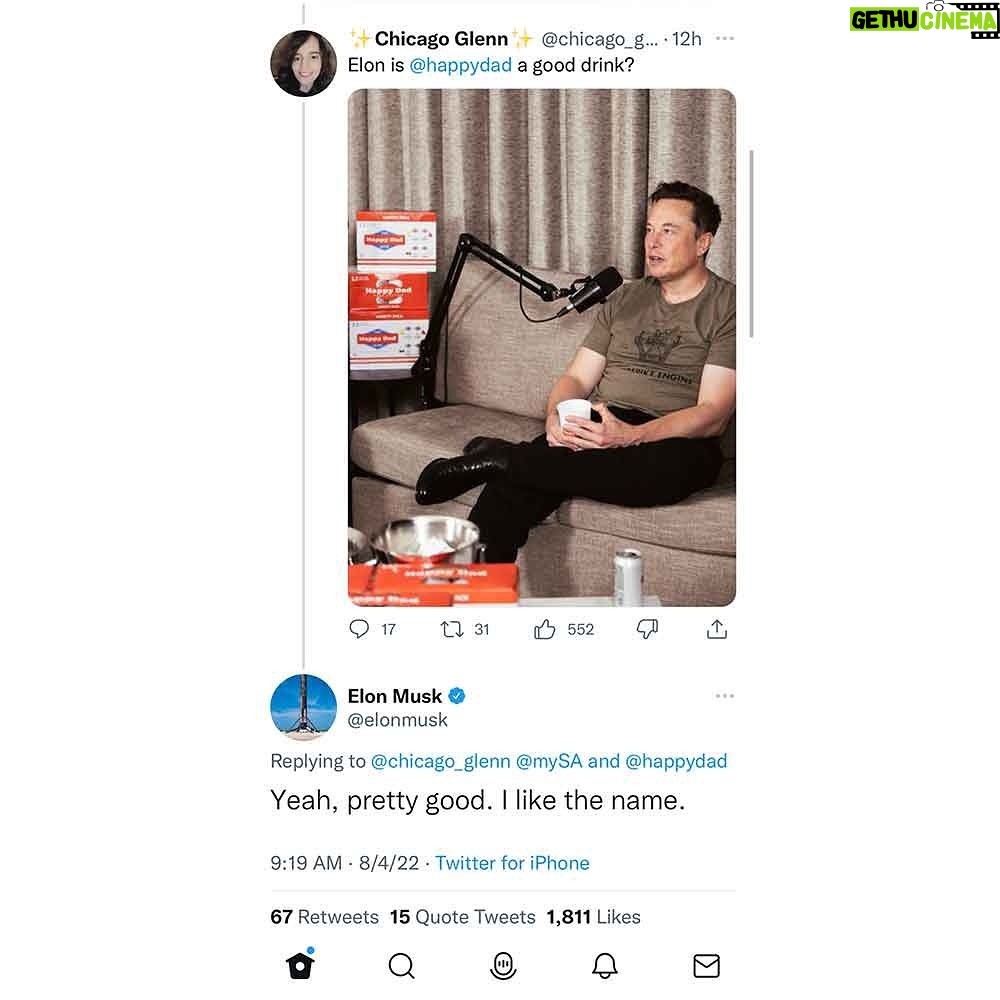Open more options on Elon Musk's reply
This screenshot has width=1000, height=1000.
724,696
